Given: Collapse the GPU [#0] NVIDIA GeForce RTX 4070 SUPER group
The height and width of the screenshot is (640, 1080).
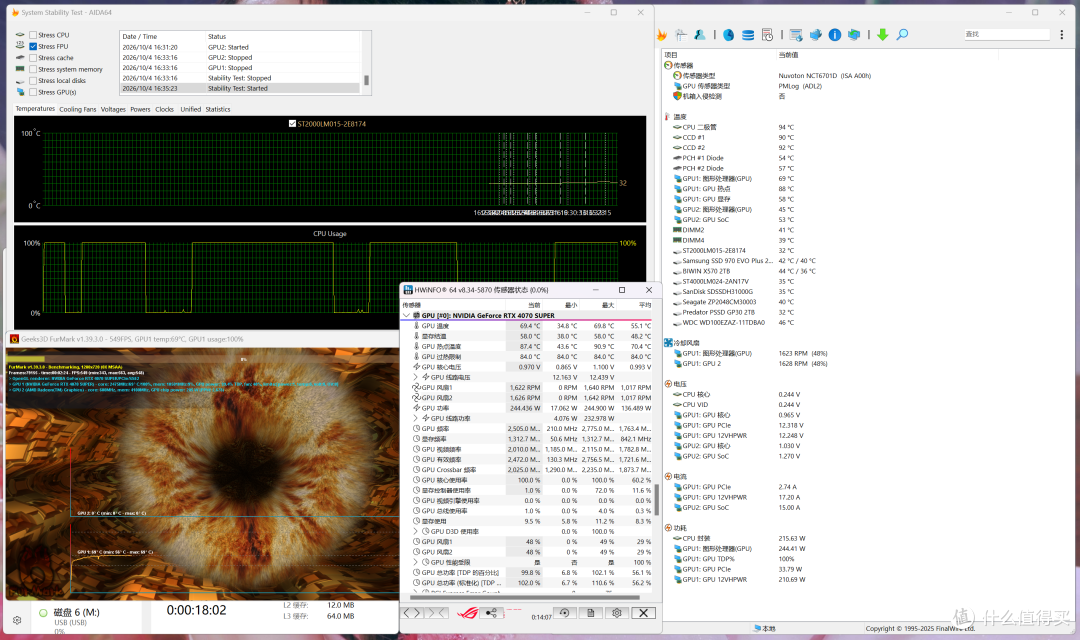Looking at the screenshot, I should pos(406,316).
